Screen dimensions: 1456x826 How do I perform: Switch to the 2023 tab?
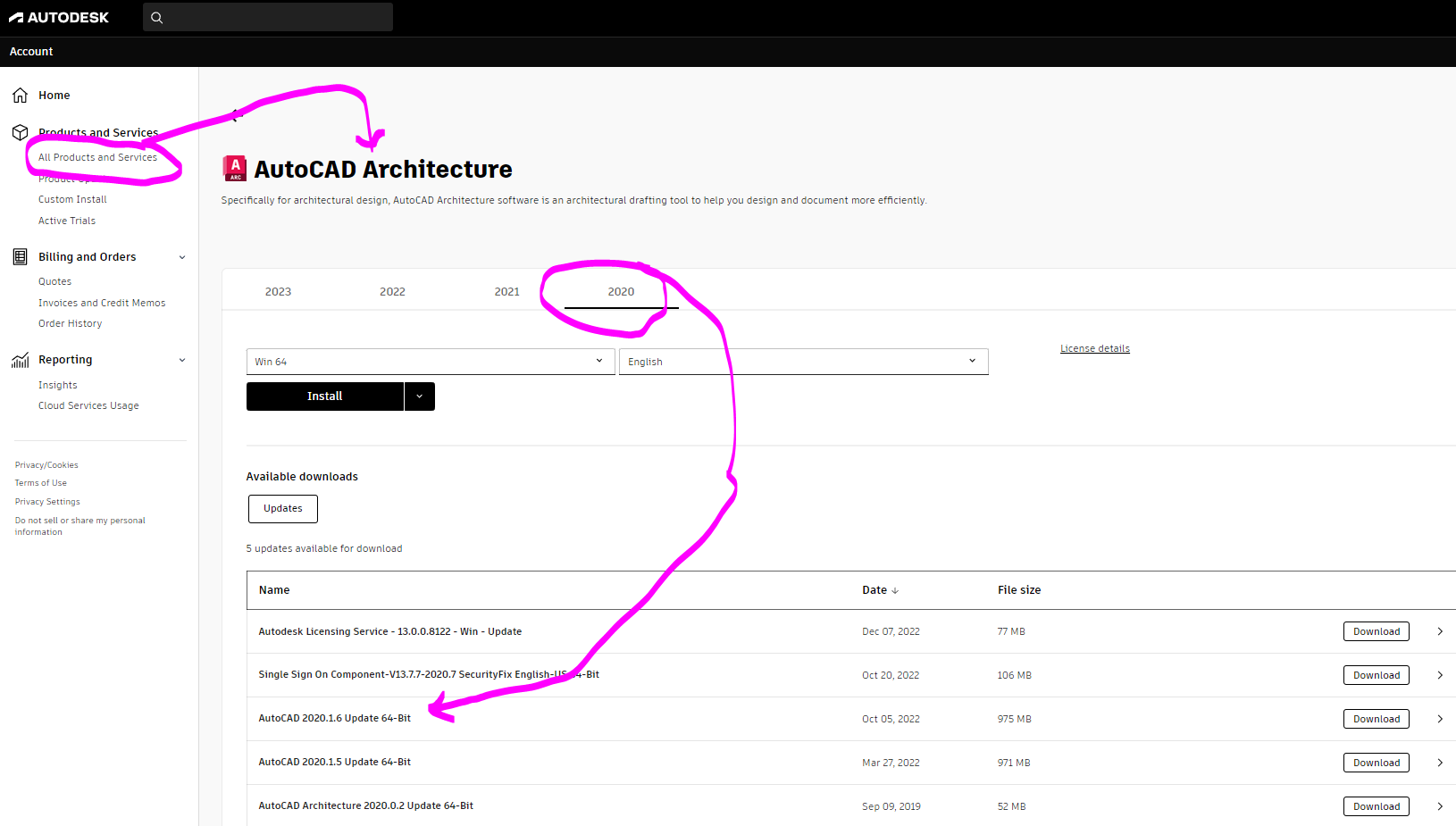(x=278, y=290)
